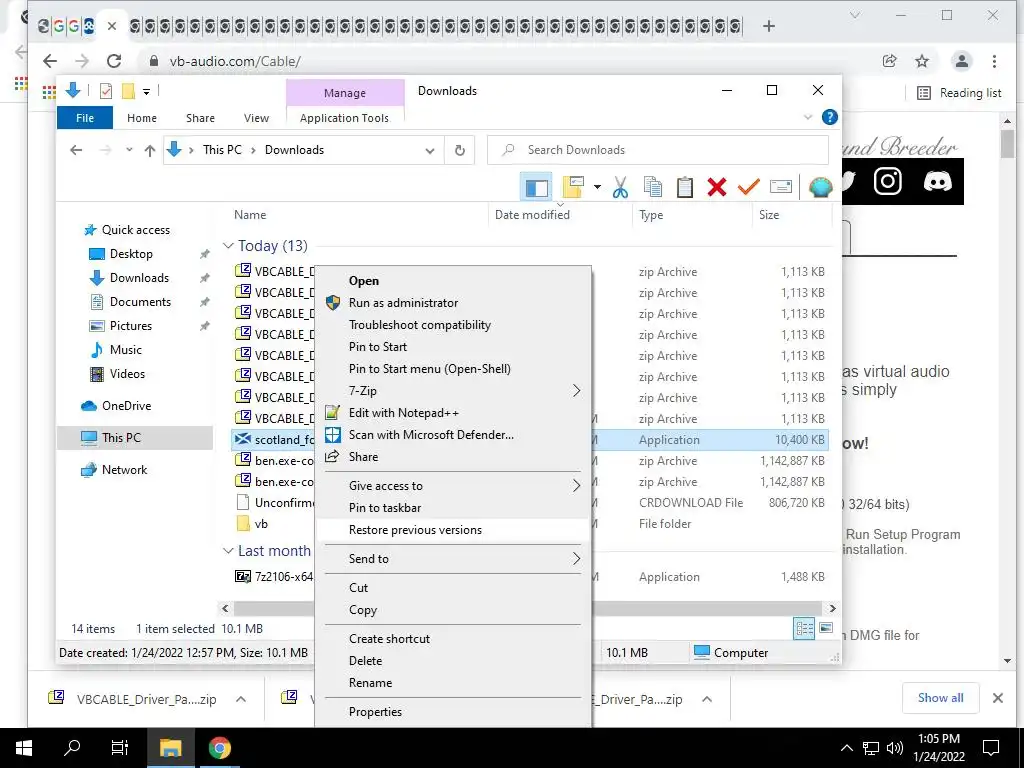Choose Rename in the context menu

coord(453,683)
